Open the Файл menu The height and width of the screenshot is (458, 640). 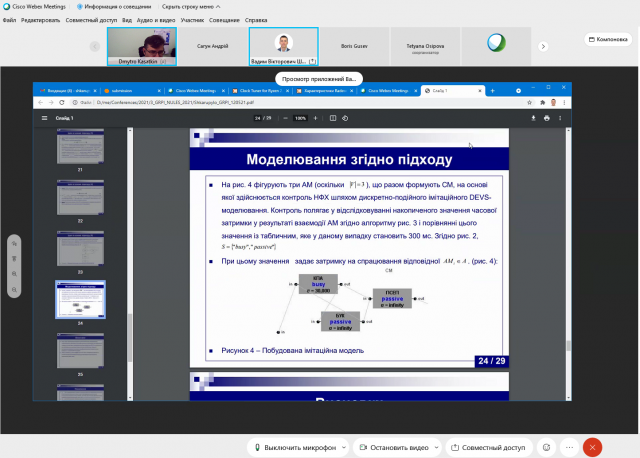(x=9, y=20)
